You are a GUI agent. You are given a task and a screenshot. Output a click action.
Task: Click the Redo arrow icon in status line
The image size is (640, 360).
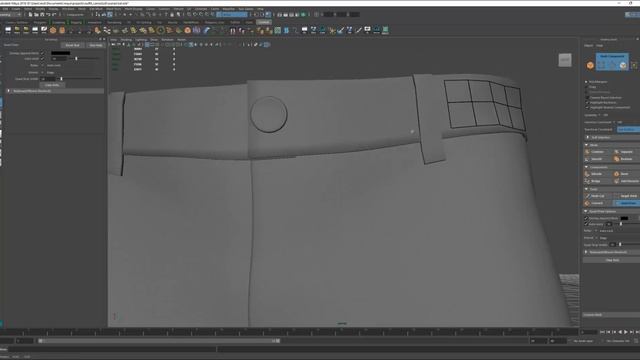click(53, 15)
